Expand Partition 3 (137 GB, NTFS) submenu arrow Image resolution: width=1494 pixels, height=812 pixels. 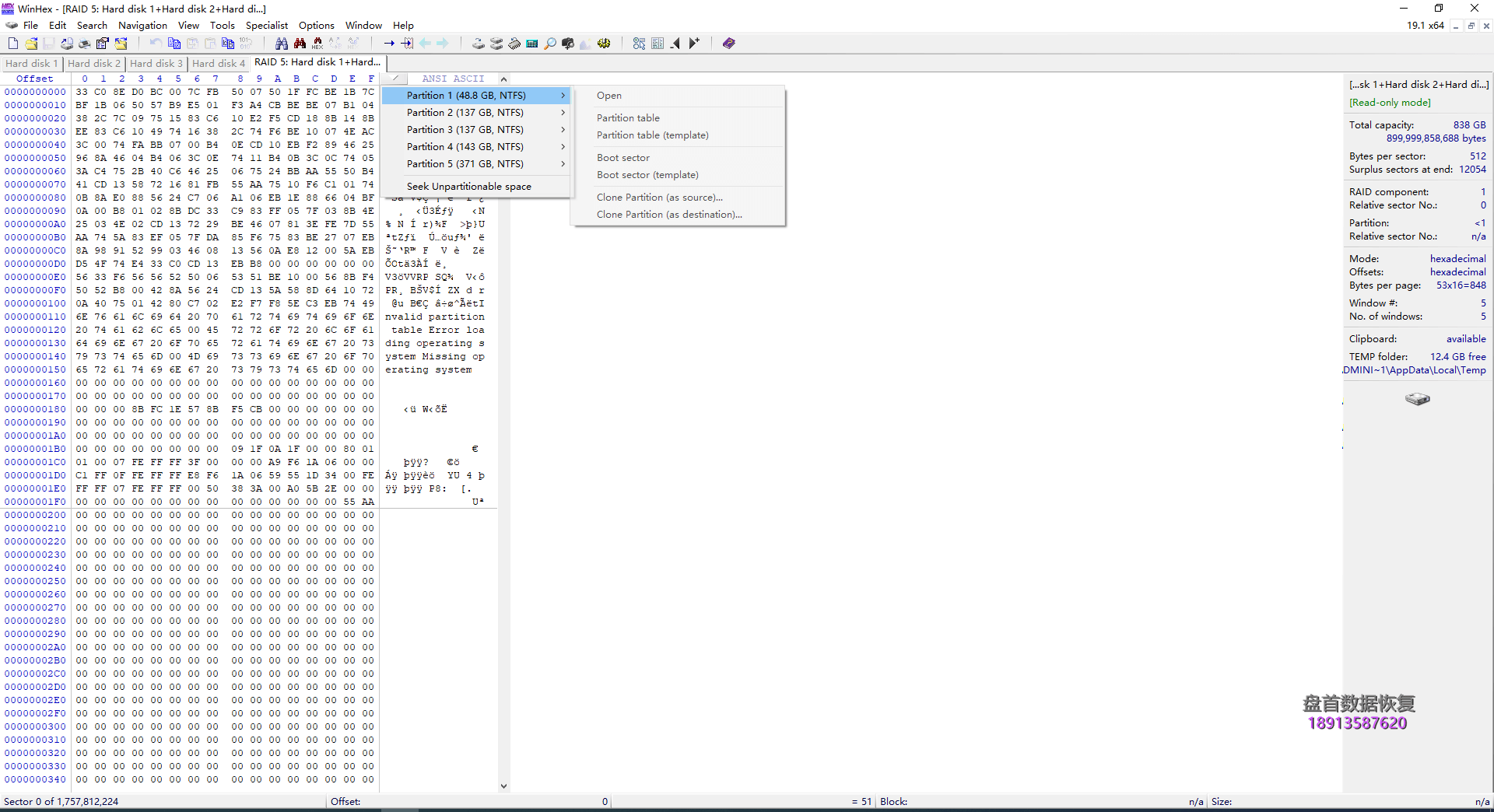coord(563,130)
